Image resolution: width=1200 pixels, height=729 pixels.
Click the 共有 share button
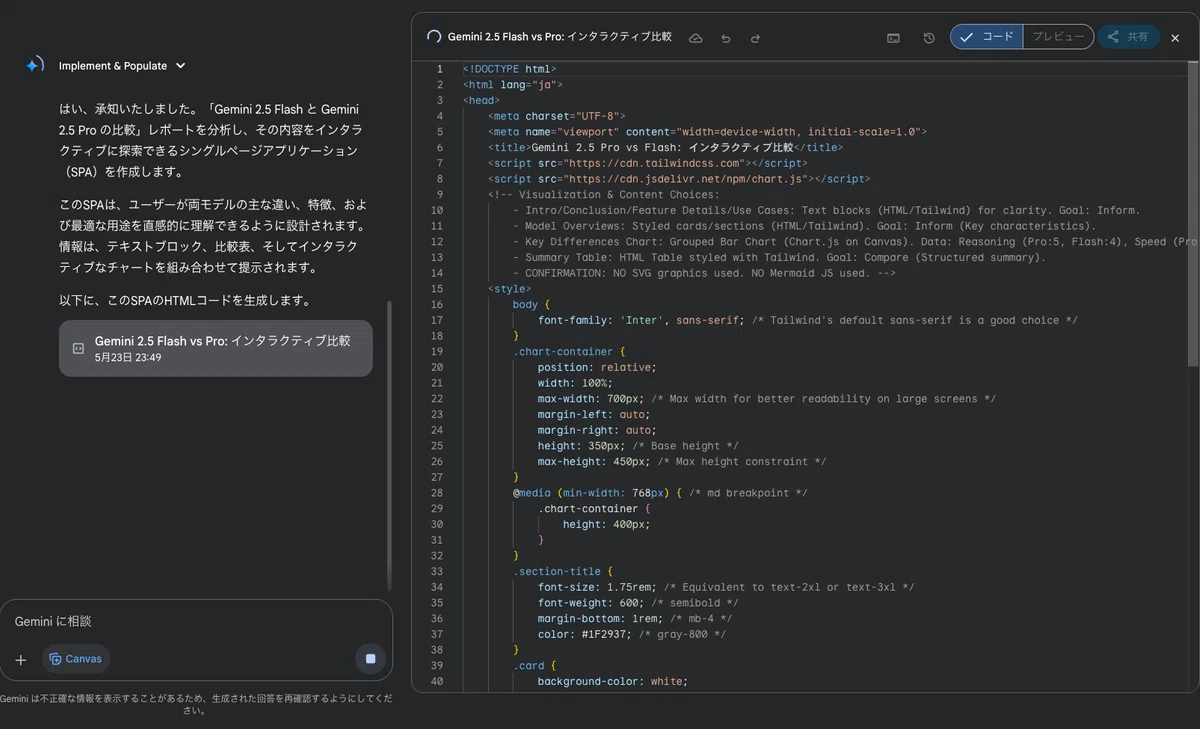tap(1129, 37)
